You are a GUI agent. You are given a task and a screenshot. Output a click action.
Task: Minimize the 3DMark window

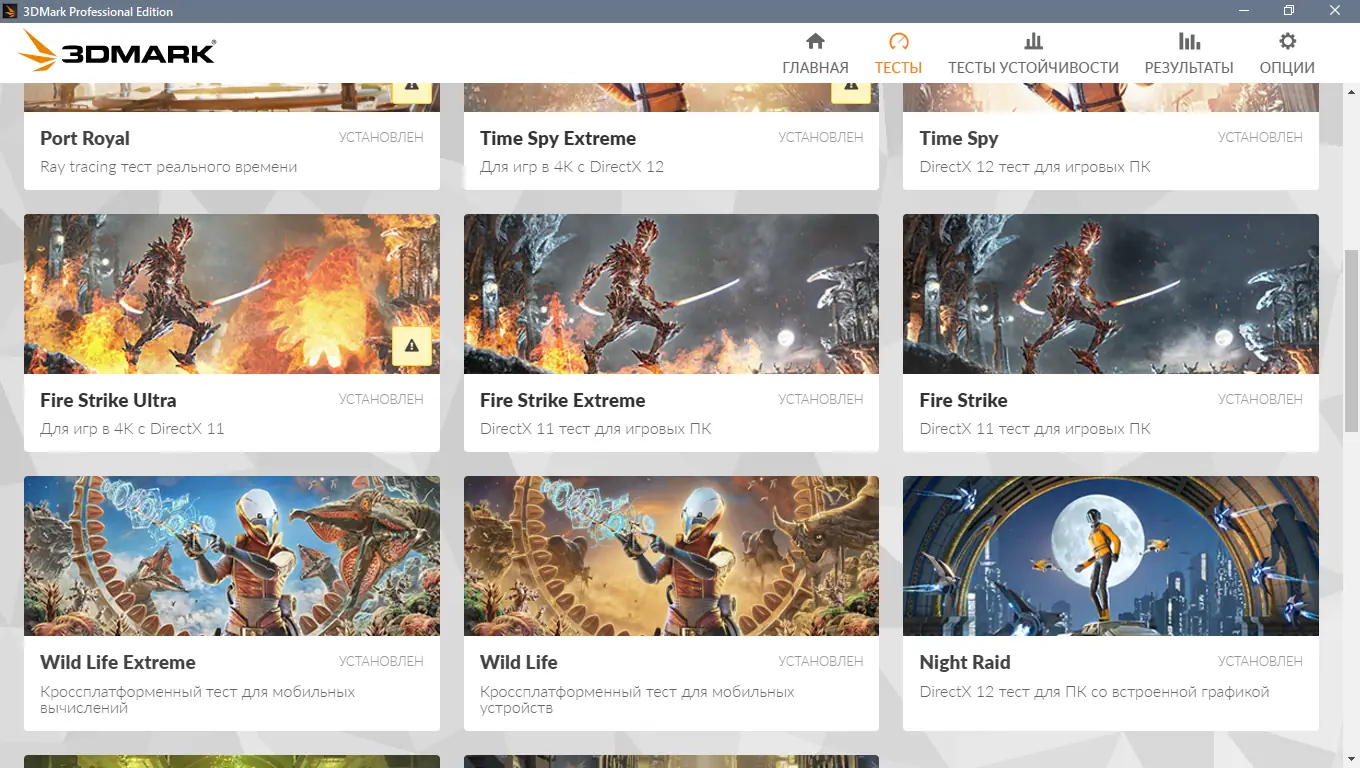point(1243,11)
